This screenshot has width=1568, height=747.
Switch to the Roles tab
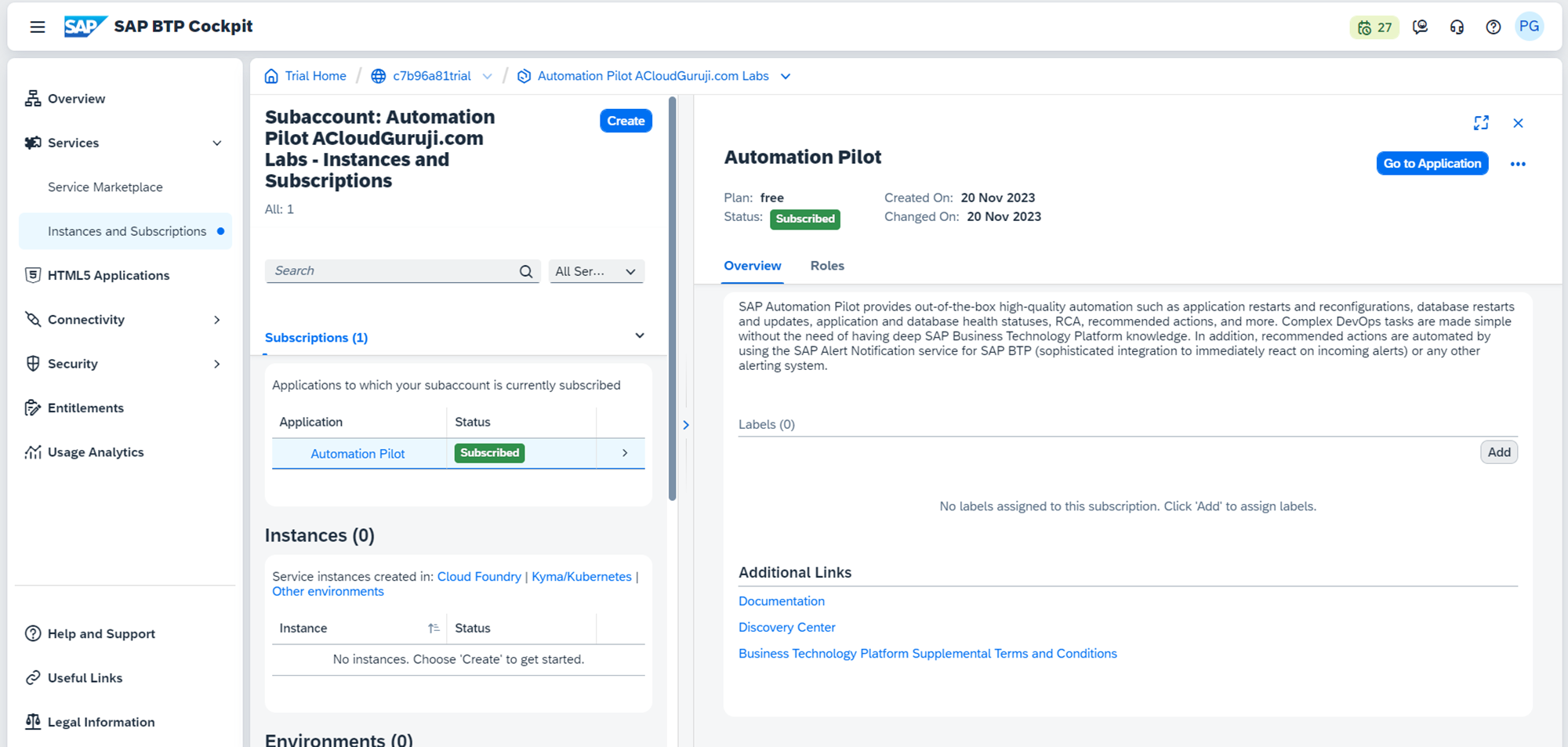coord(827,266)
